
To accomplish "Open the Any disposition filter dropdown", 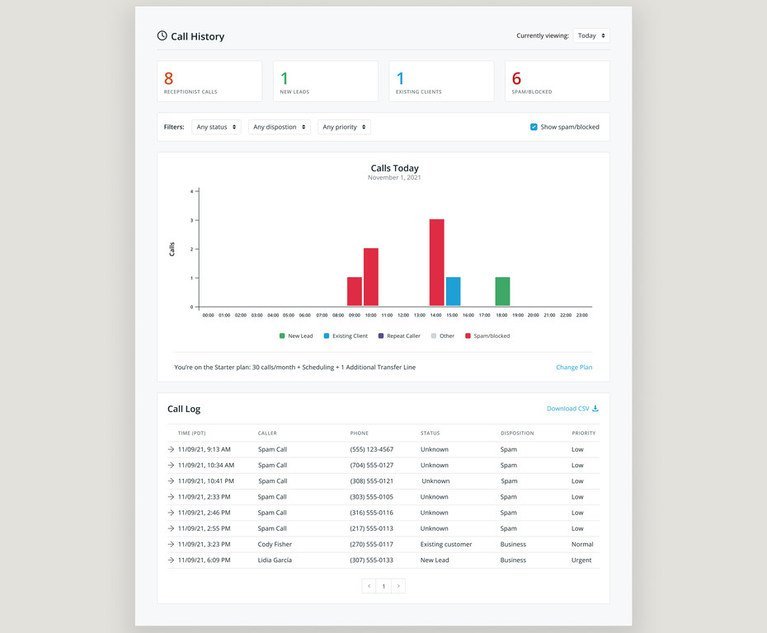I will [278, 127].
